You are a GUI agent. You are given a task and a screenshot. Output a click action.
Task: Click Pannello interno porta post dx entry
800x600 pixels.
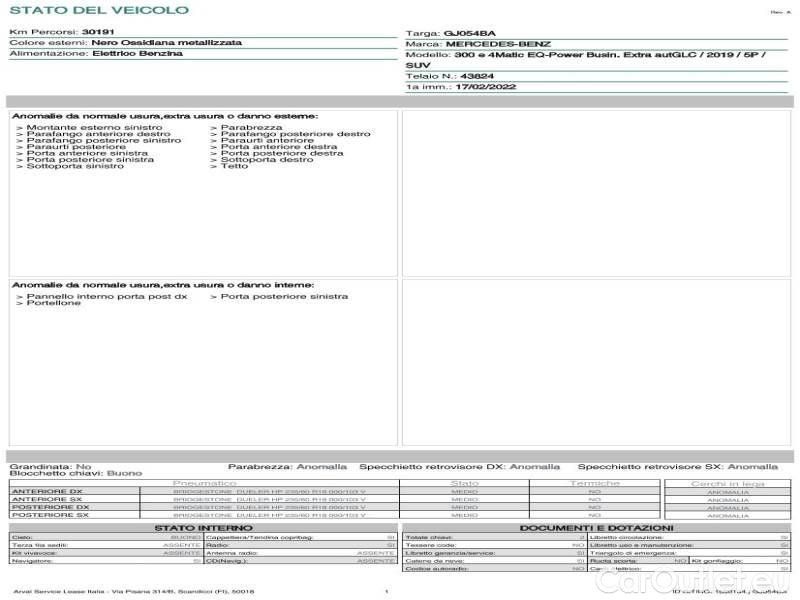pyautogui.click(x=102, y=296)
